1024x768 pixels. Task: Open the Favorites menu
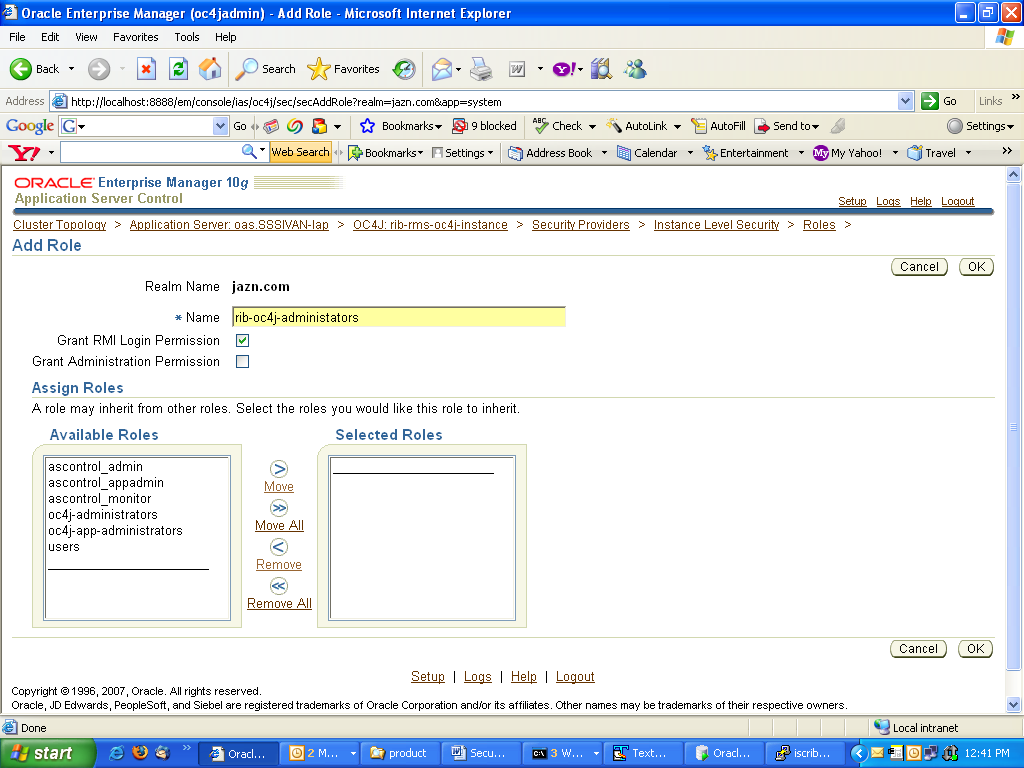pyautogui.click(x=135, y=37)
